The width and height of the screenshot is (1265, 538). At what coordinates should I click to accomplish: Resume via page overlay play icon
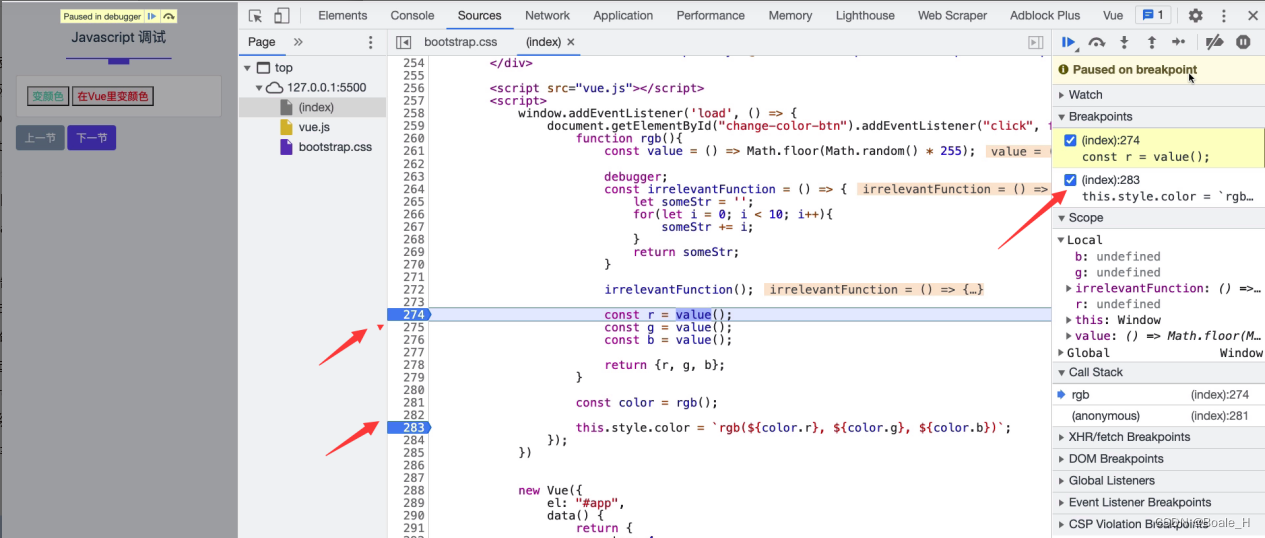(151, 16)
